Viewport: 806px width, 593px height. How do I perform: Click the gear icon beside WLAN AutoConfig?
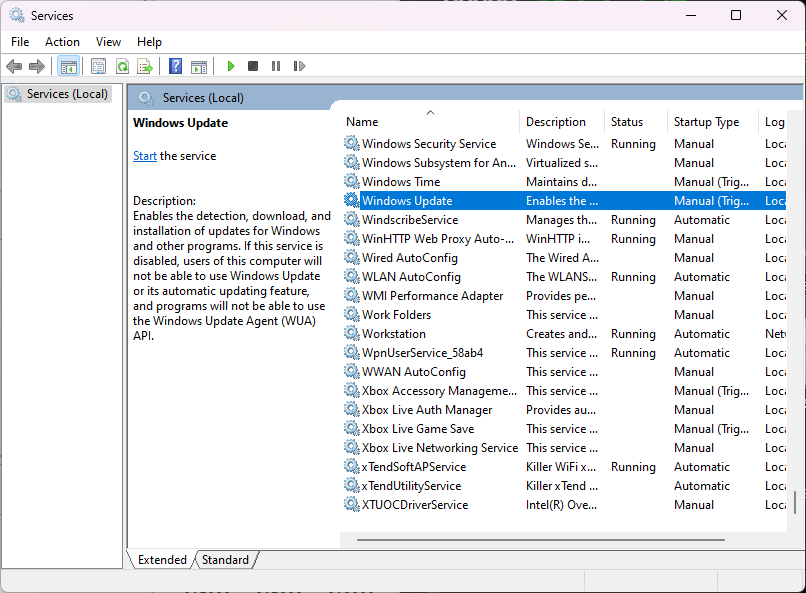click(x=352, y=276)
